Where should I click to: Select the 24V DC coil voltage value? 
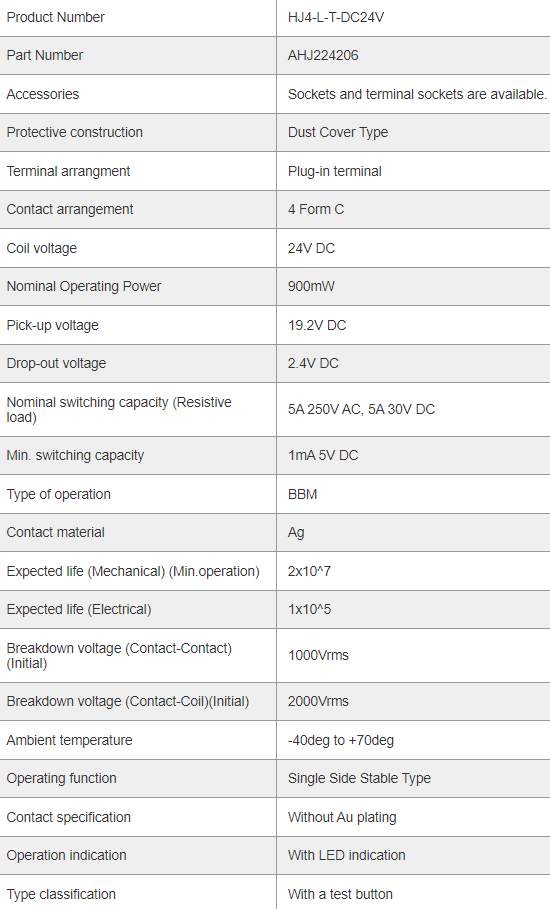[x=311, y=248]
